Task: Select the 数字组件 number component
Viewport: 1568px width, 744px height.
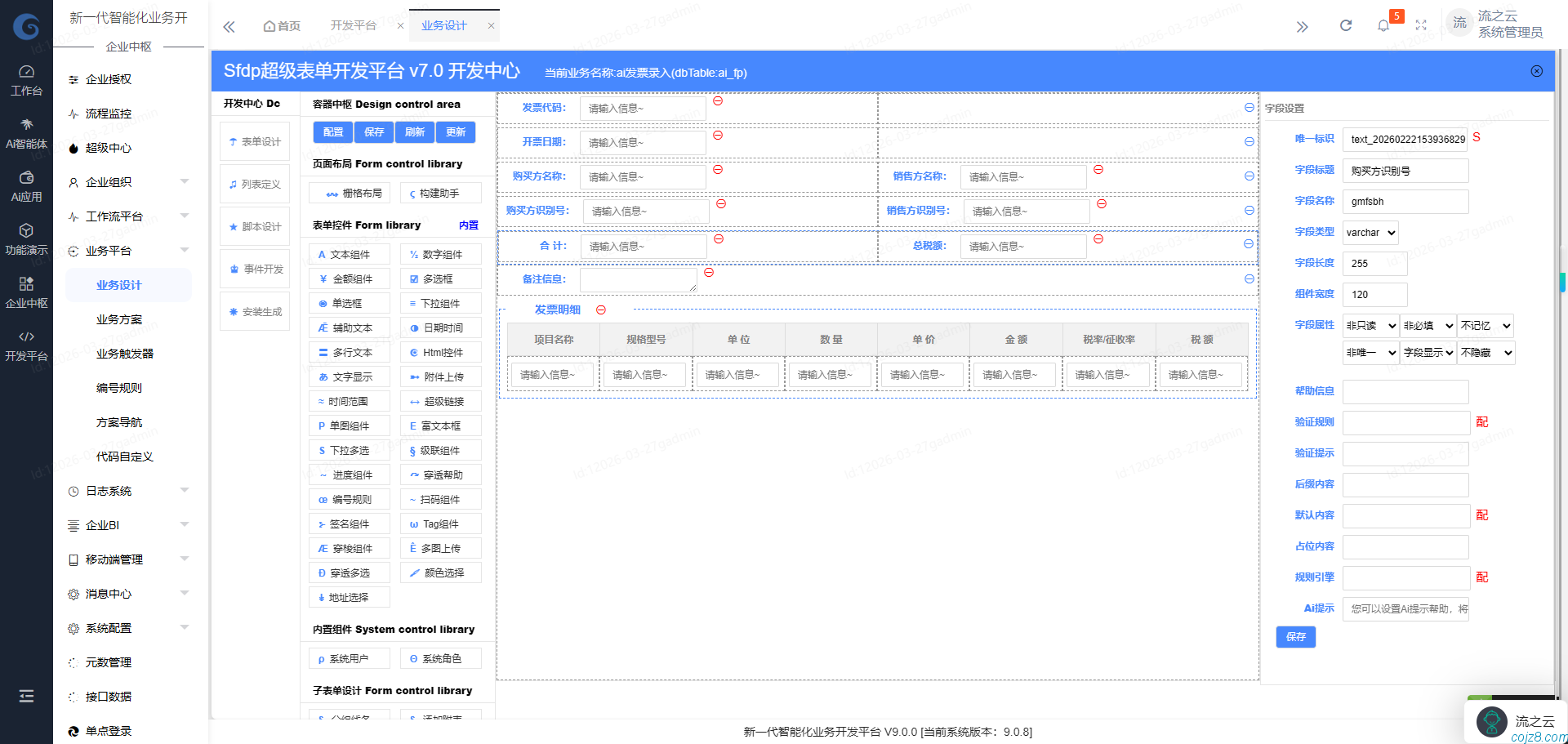Action: 440,254
